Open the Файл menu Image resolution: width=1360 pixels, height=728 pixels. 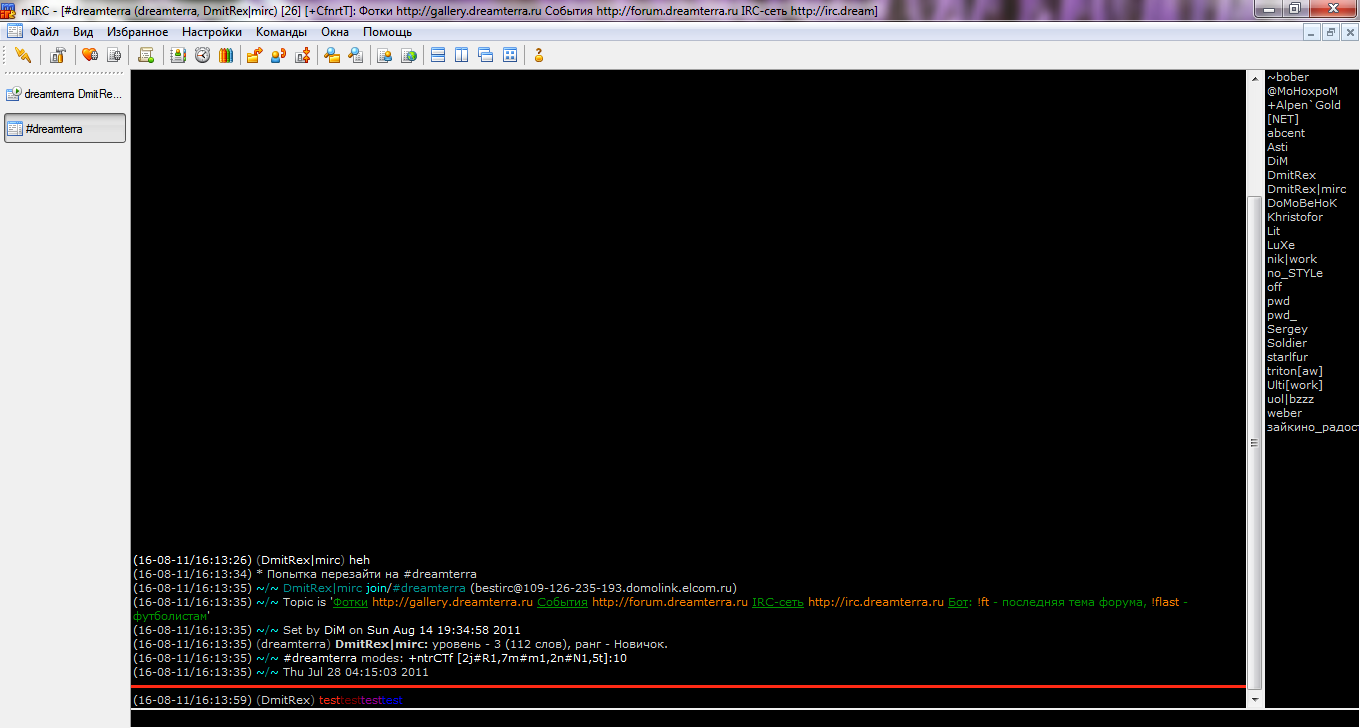click(x=44, y=32)
